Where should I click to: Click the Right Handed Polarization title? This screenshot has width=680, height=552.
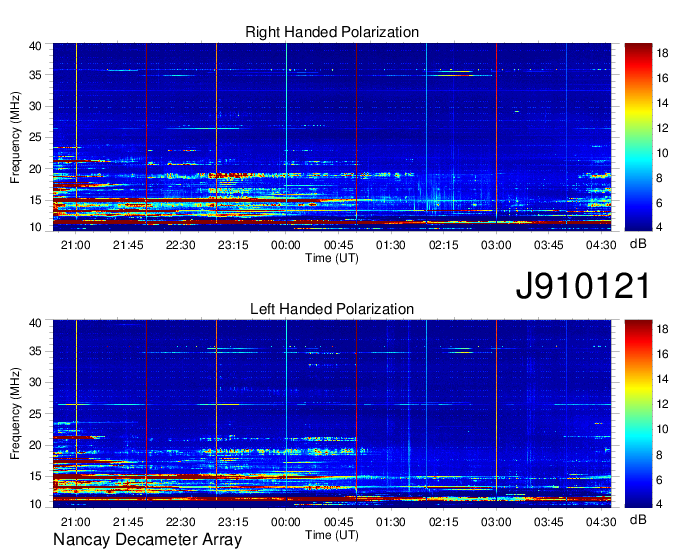pos(332,32)
